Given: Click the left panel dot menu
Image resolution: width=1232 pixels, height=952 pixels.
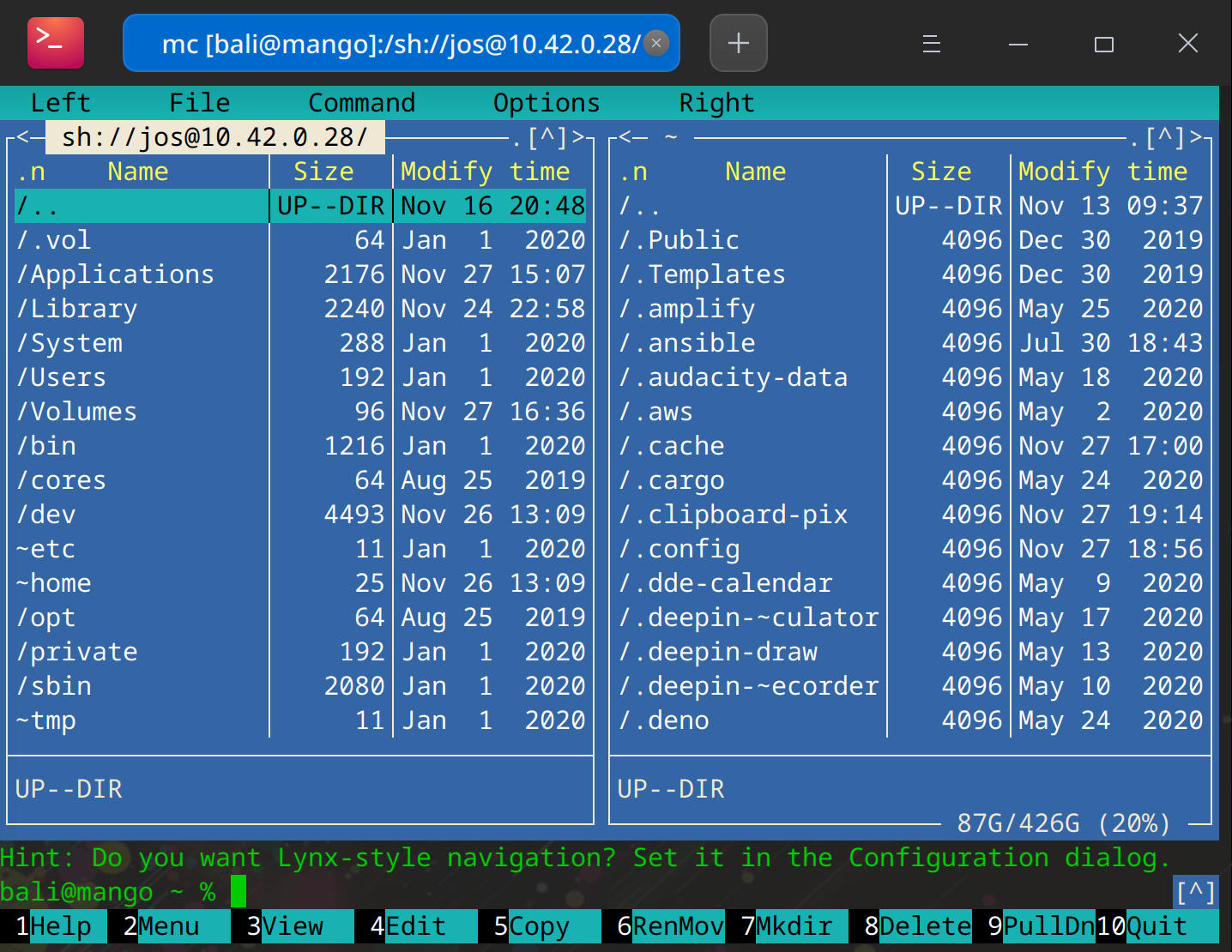Looking at the screenshot, I should click(x=517, y=141).
